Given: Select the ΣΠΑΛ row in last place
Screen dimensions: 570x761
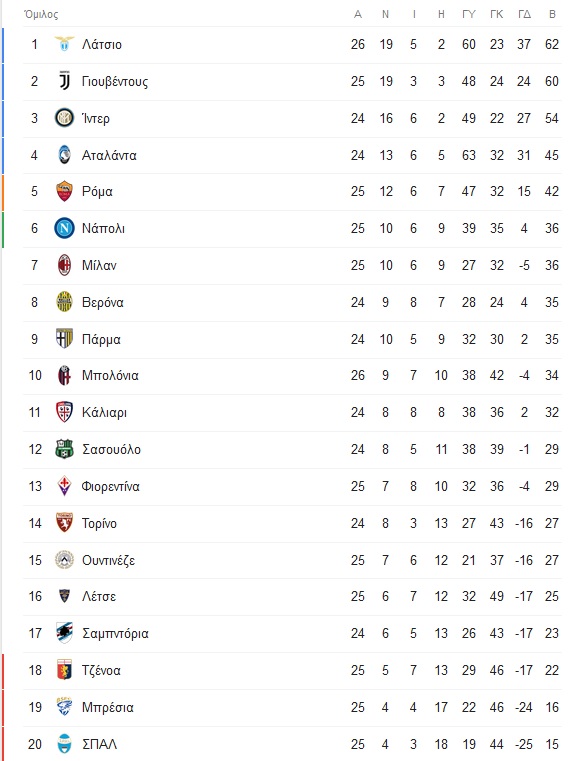Looking at the screenshot, I should coord(292,744).
